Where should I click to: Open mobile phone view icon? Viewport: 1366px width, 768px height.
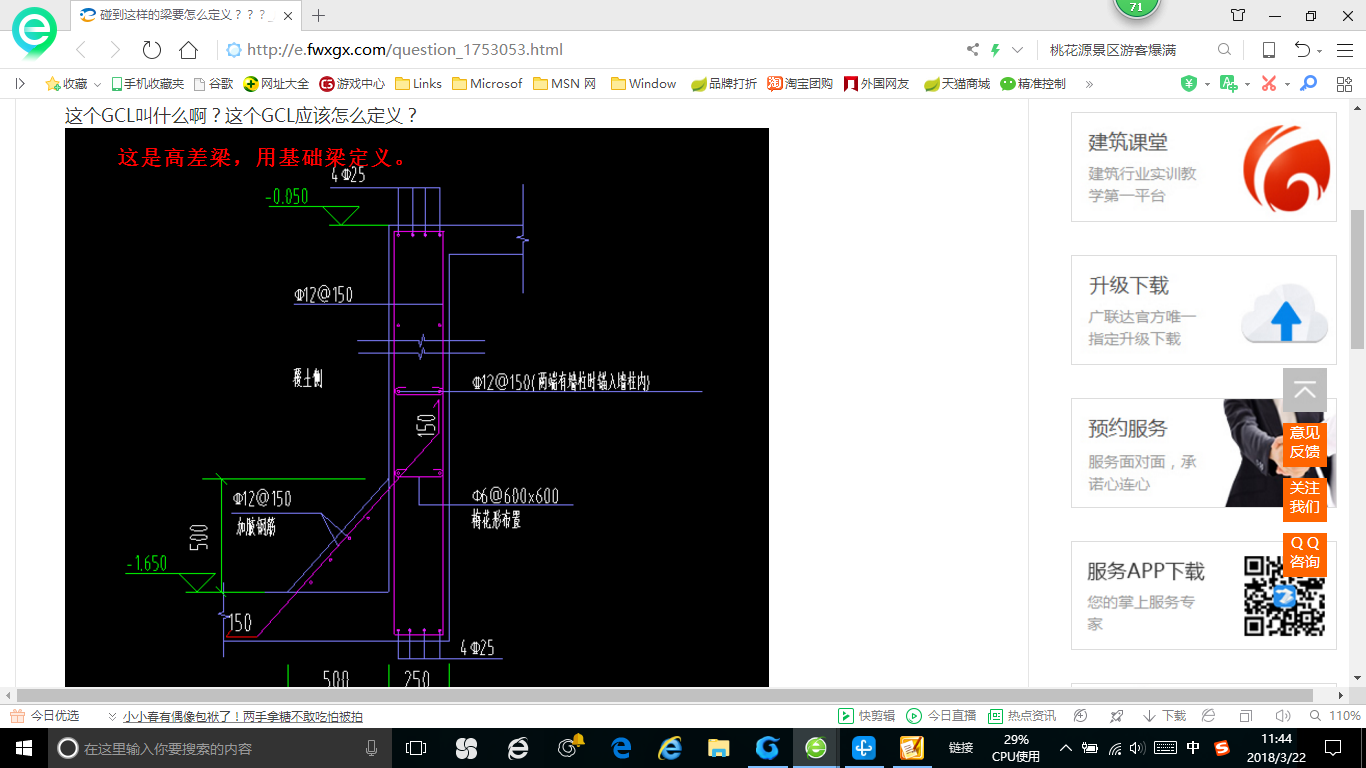click(1269, 50)
